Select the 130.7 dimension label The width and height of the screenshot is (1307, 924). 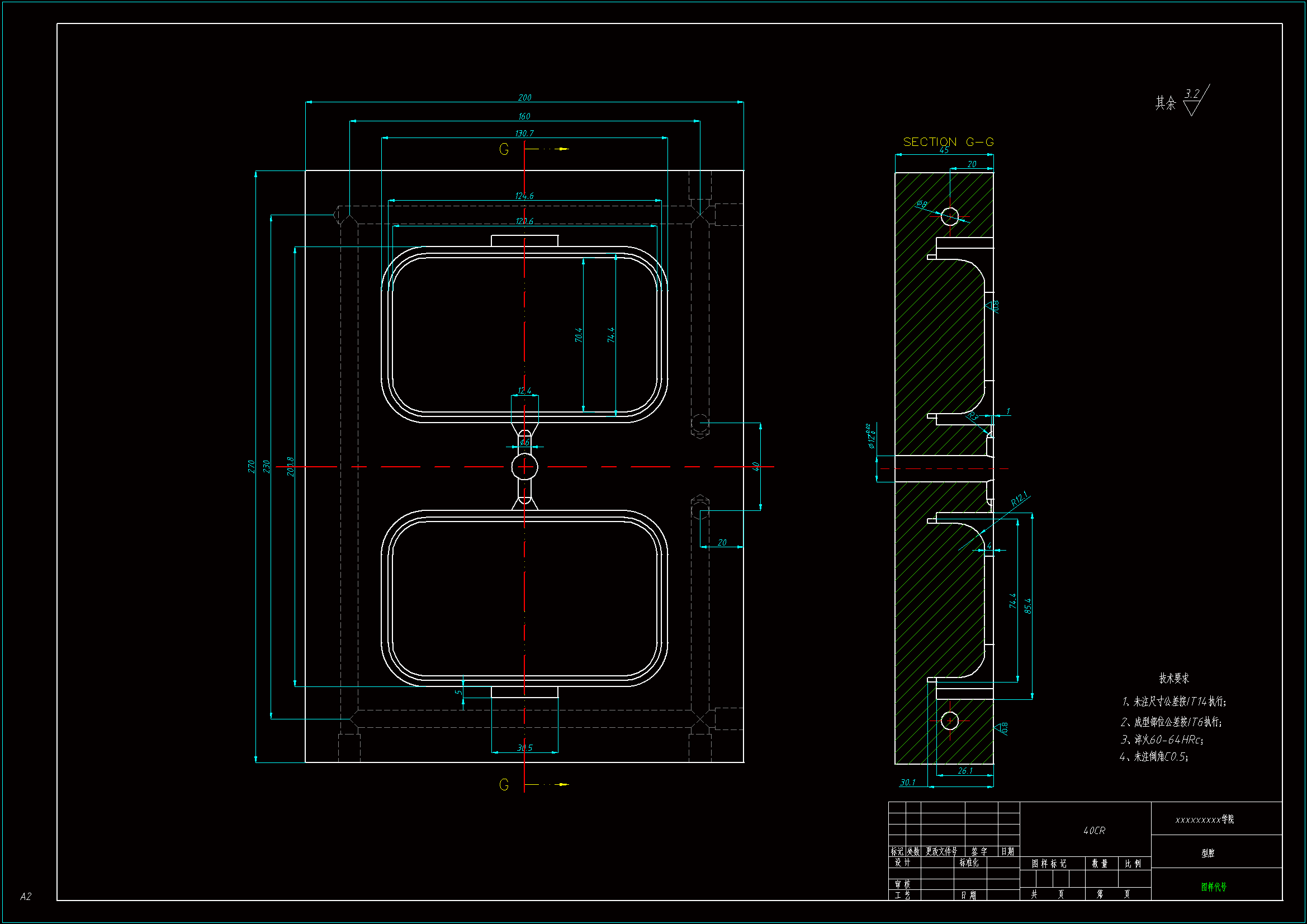tap(524, 133)
